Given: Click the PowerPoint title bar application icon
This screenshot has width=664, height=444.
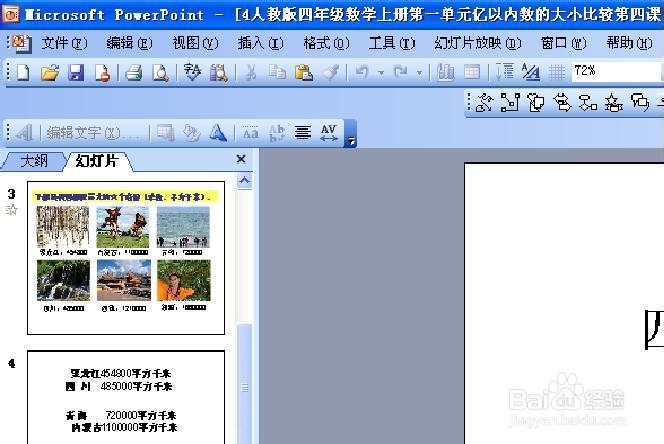Looking at the screenshot, I should pos(11,14).
